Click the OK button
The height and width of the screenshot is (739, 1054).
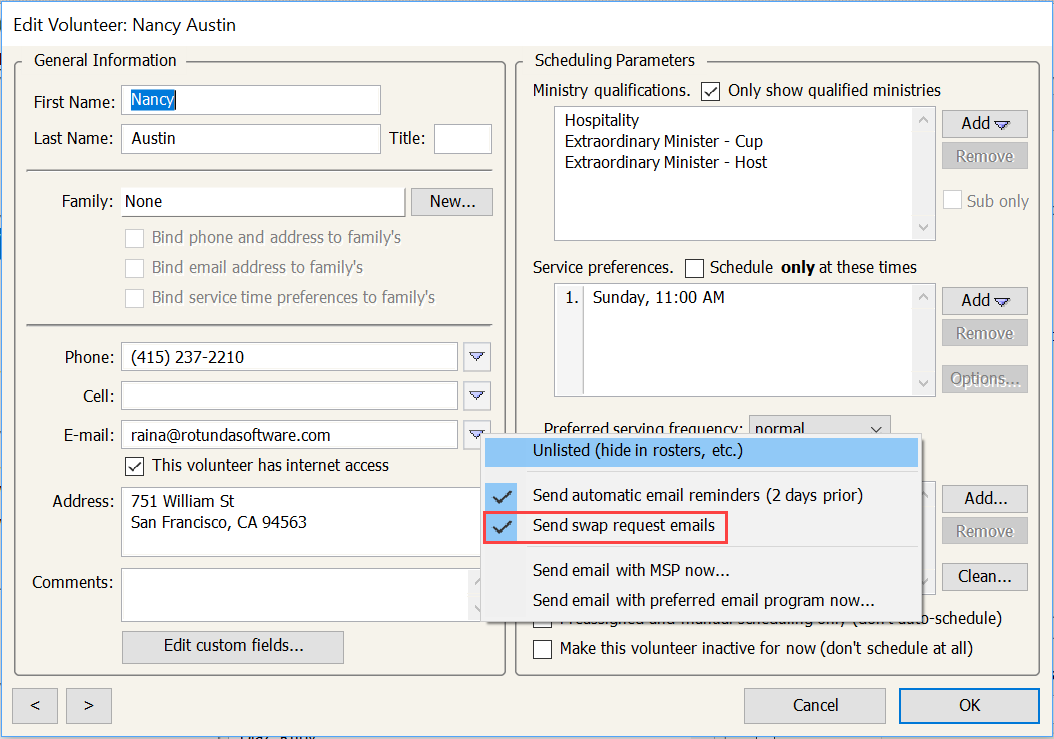point(969,705)
